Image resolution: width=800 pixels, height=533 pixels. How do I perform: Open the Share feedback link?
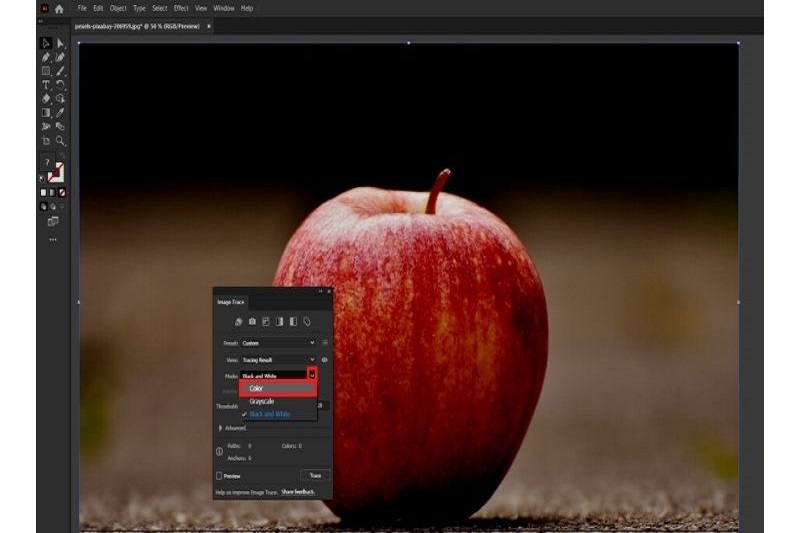(298, 492)
